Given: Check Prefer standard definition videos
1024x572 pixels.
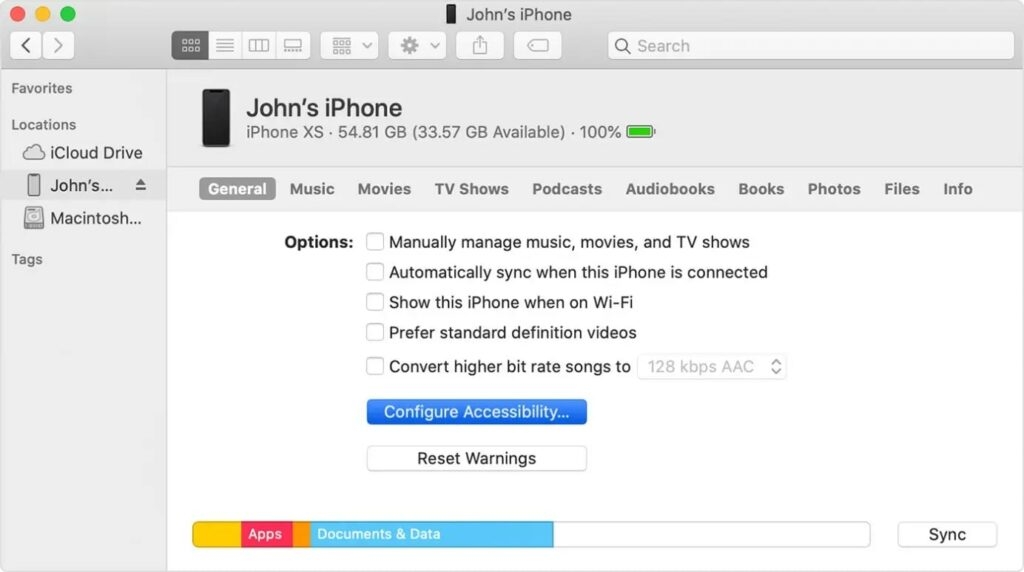Looking at the screenshot, I should point(375,332).
